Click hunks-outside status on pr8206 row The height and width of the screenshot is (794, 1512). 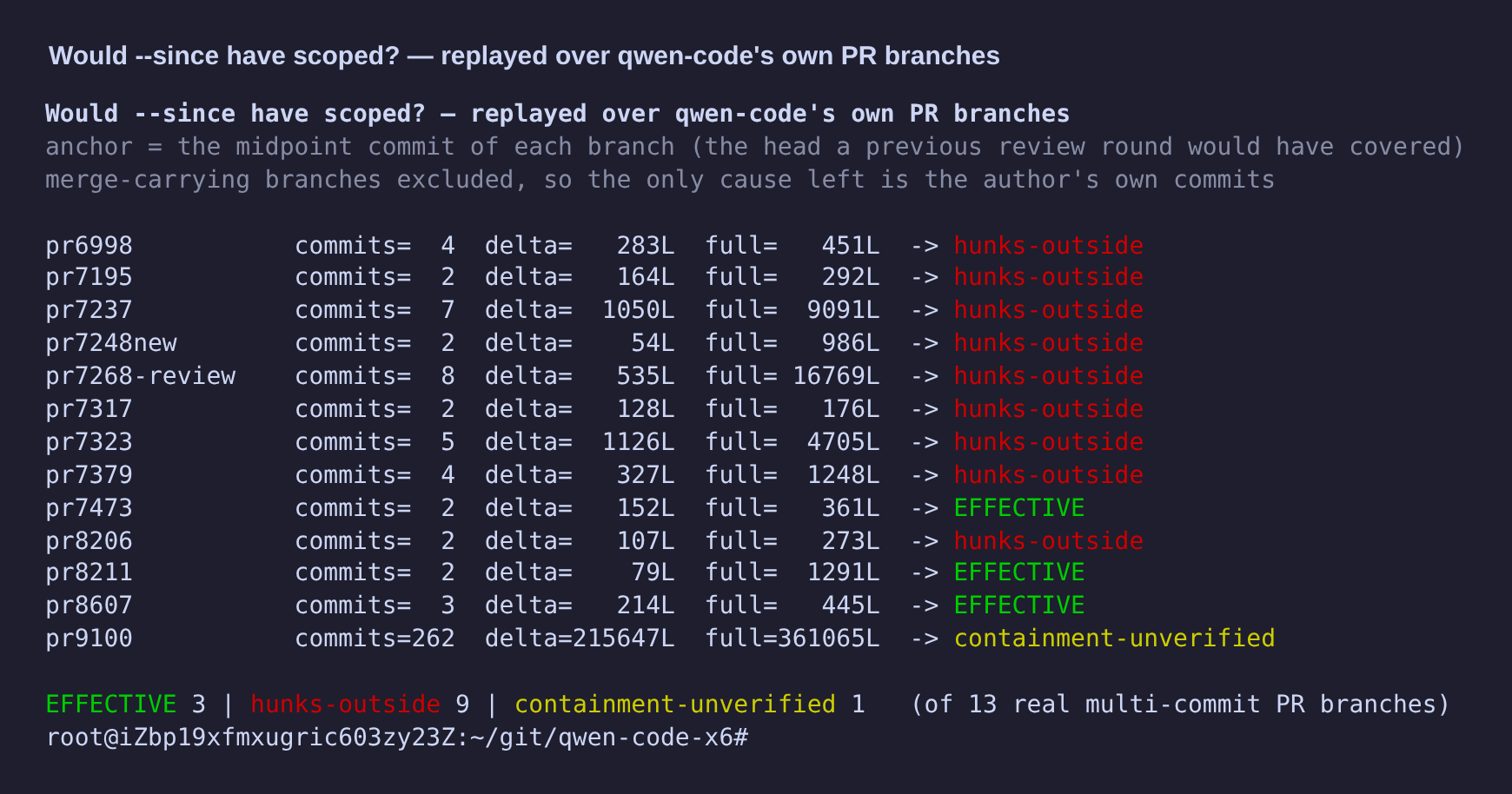1049,541
